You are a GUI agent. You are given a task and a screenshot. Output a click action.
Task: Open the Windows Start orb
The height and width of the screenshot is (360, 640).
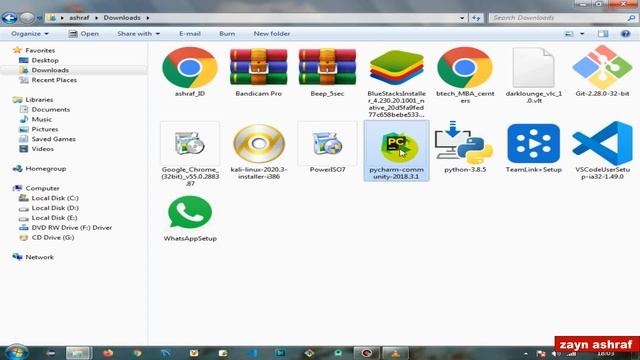[x=16, y=353]
